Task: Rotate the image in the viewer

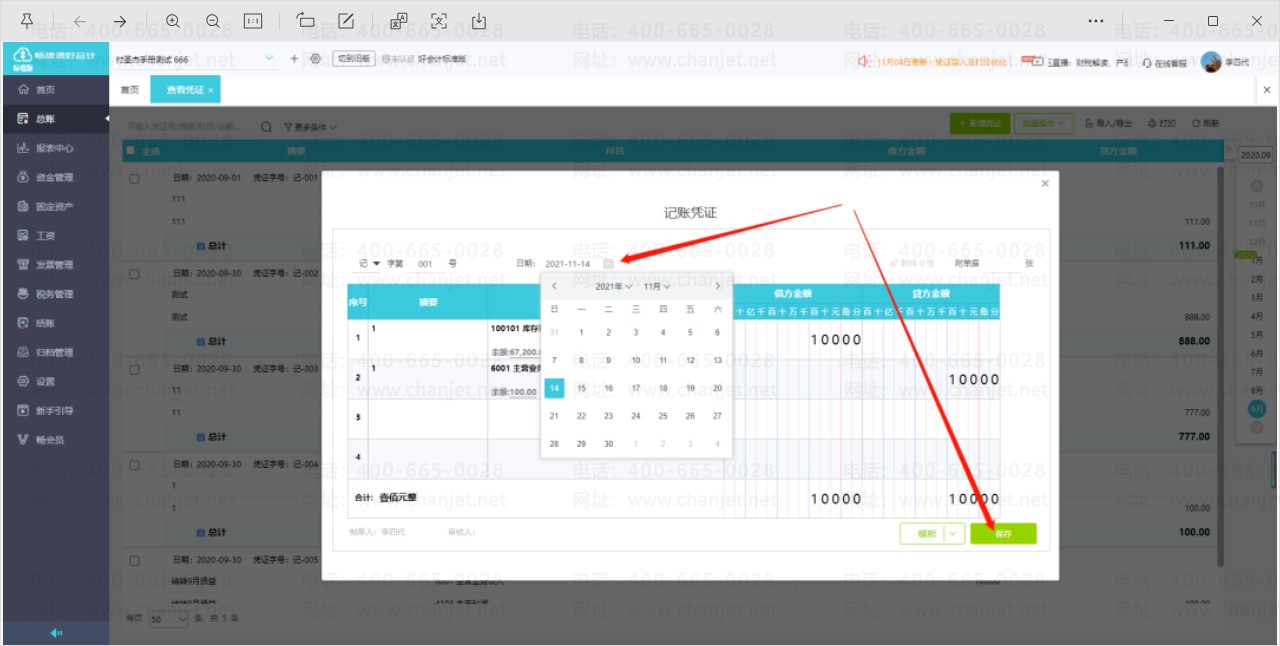Action: pyautogui.click(x=305, y=20)
